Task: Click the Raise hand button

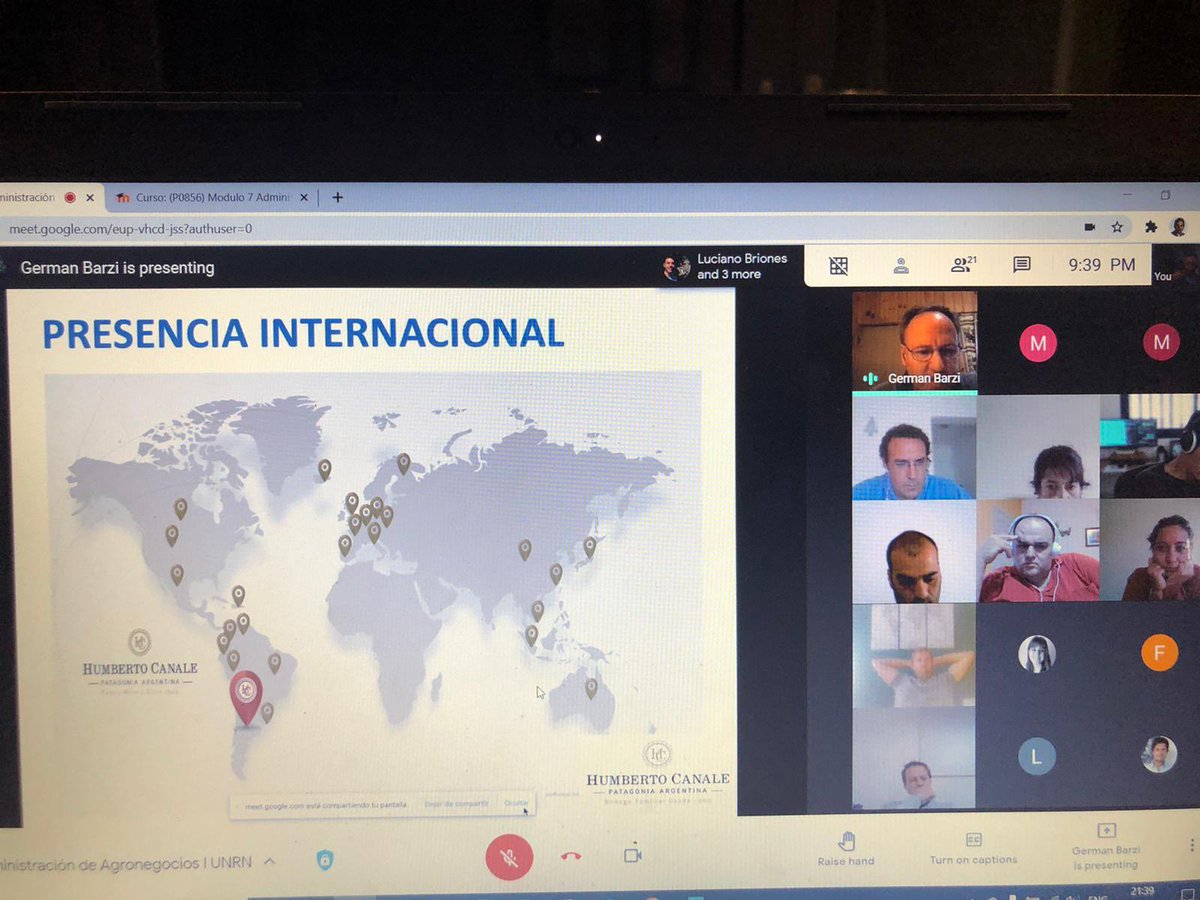Action: (846, 848)
